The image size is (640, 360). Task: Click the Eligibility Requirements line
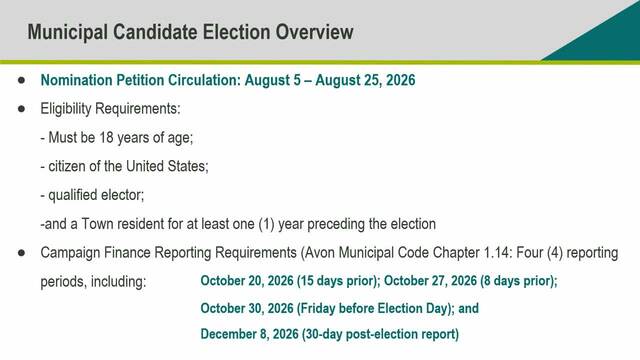click(x=110, y=109)
